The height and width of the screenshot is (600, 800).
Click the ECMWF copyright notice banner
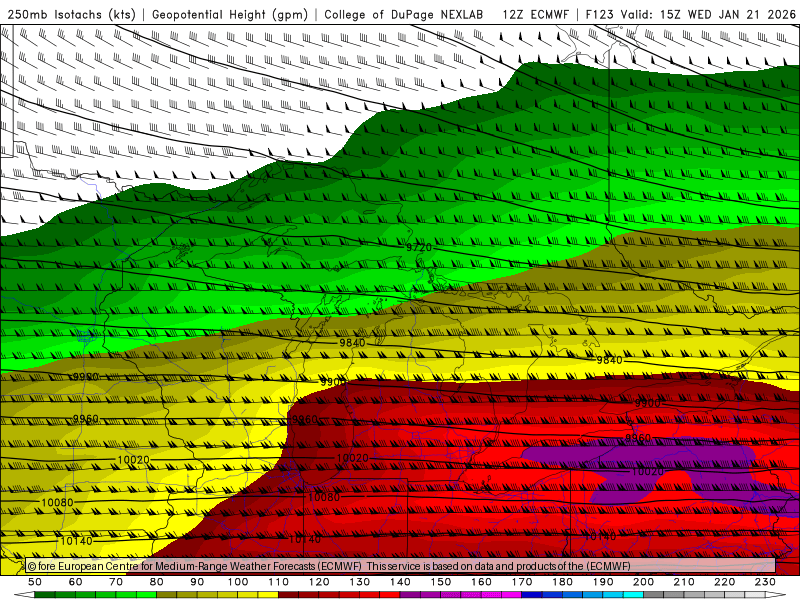(401, 566)
